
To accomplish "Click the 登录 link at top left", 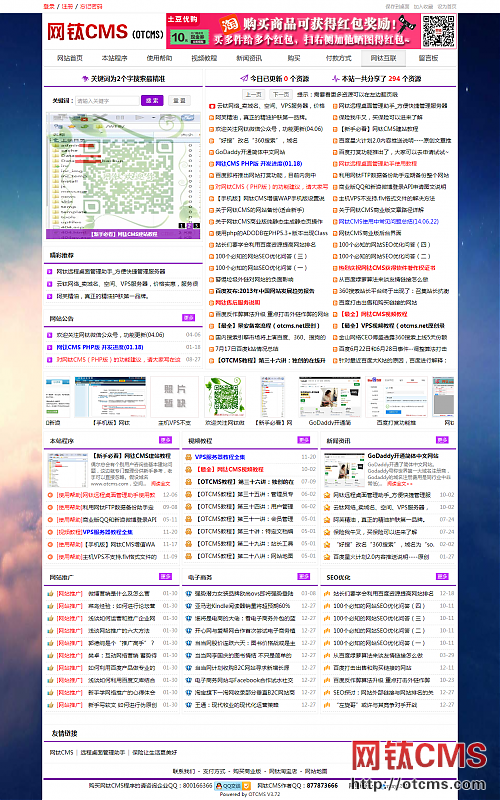I will (x=49, y=7).
